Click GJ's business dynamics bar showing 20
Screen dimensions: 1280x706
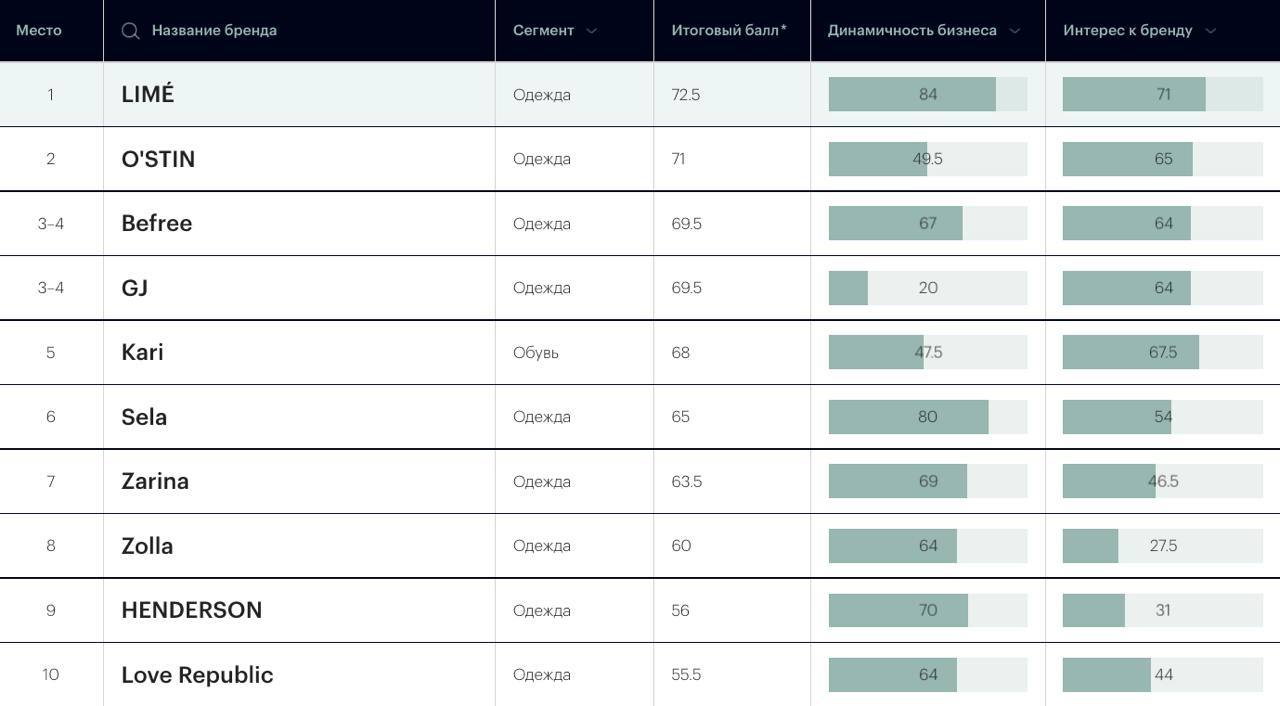click(927, 288)
